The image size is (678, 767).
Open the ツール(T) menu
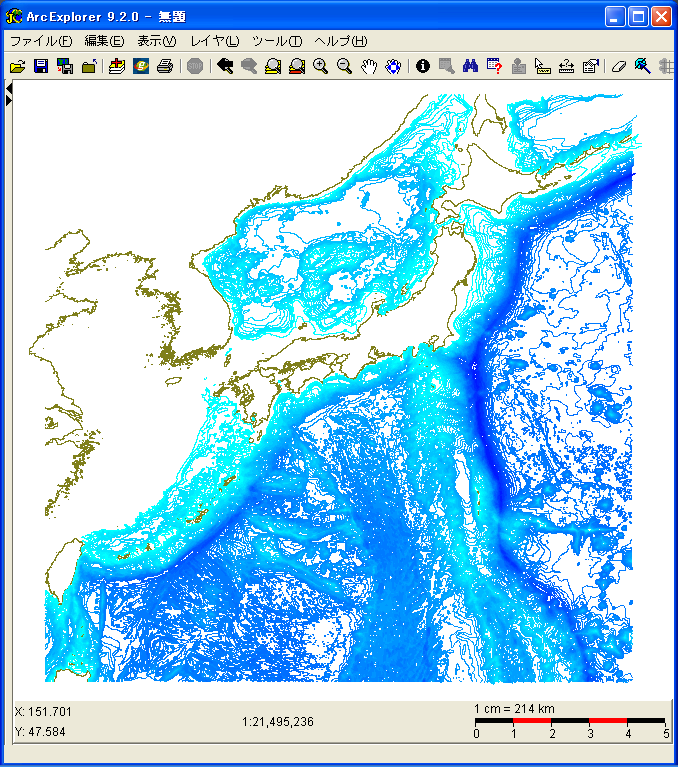point(277,41)
